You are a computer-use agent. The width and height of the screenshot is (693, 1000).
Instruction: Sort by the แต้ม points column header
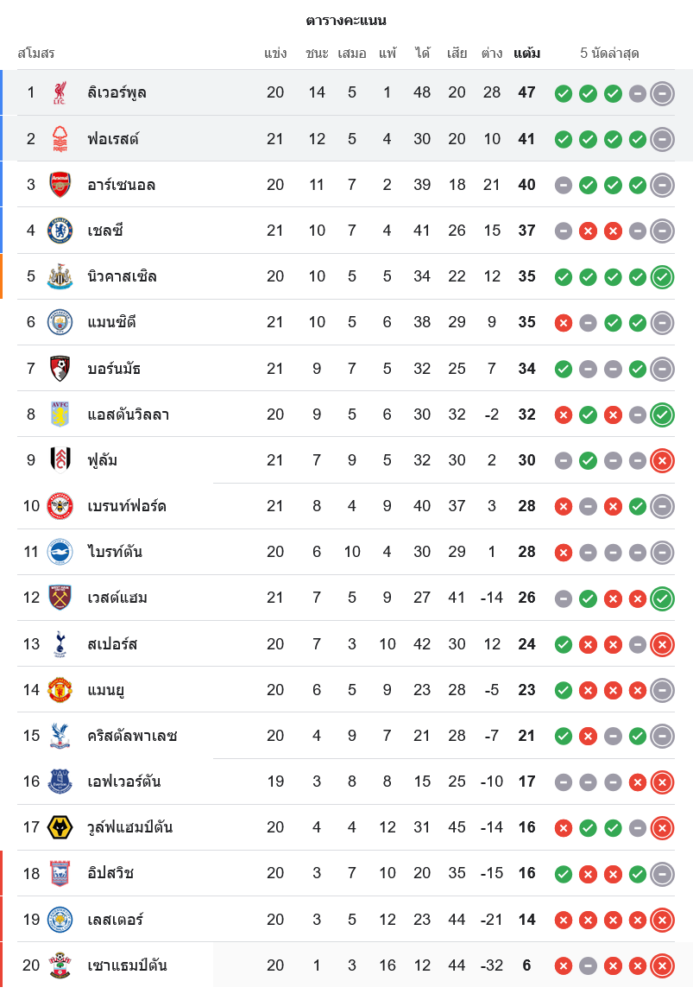pos(527,53)
